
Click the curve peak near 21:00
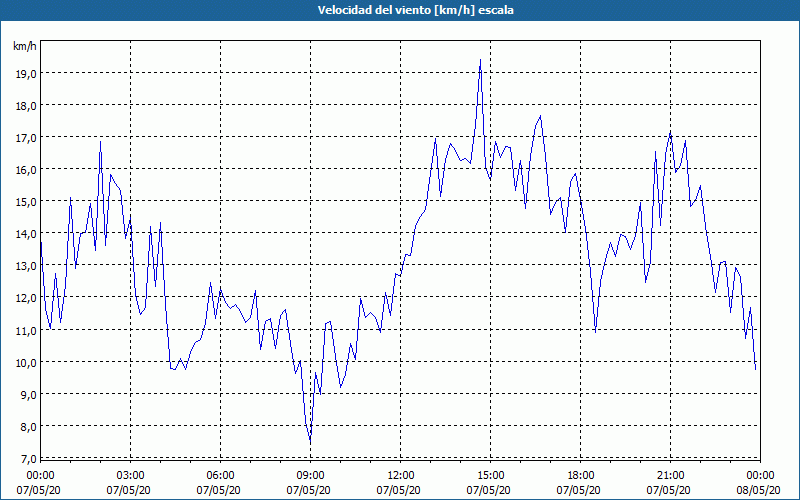point(670,132)
